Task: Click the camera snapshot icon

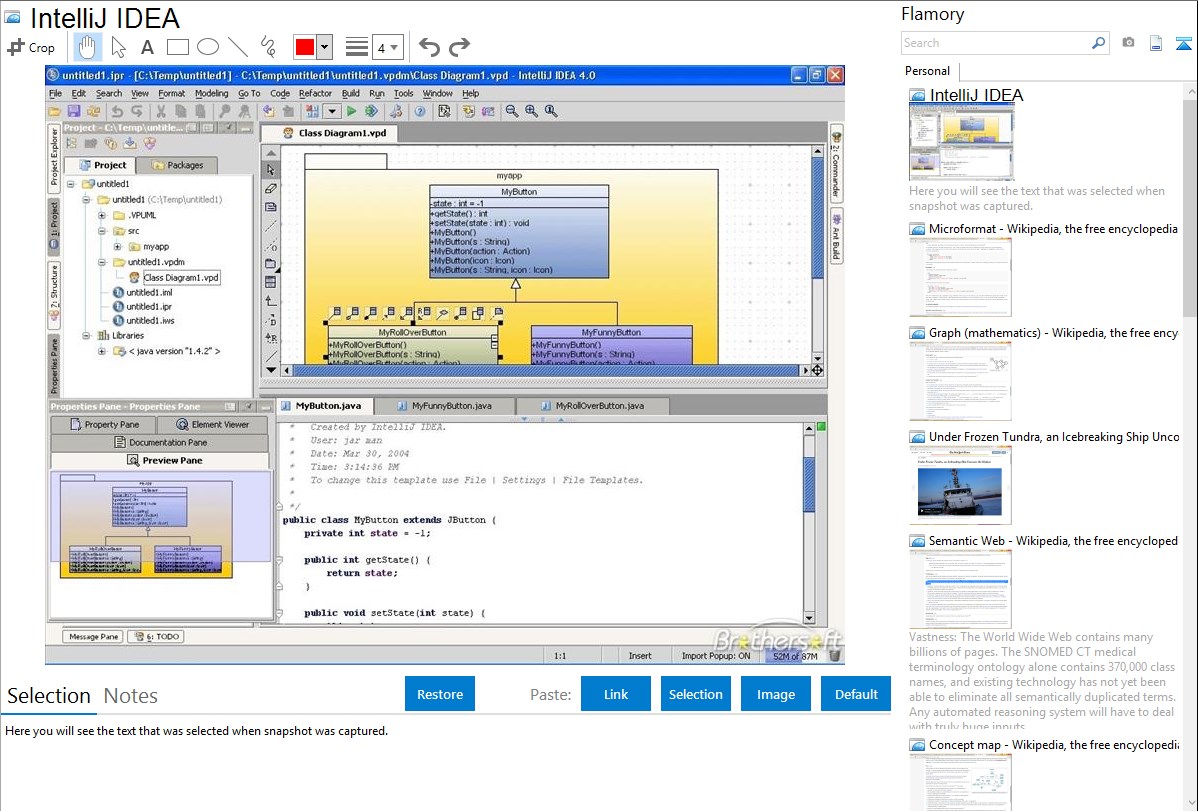Action: coord(1128,43)
